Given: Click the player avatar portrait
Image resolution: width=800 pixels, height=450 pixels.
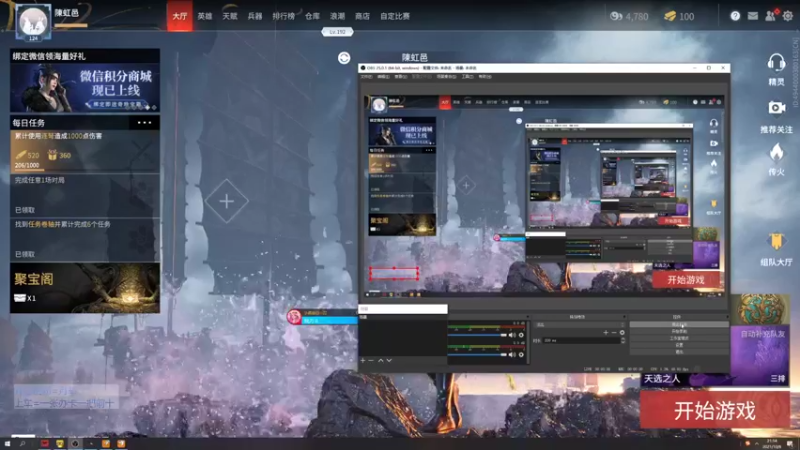Looking at the screenshot, I should (x=33, y=22).
